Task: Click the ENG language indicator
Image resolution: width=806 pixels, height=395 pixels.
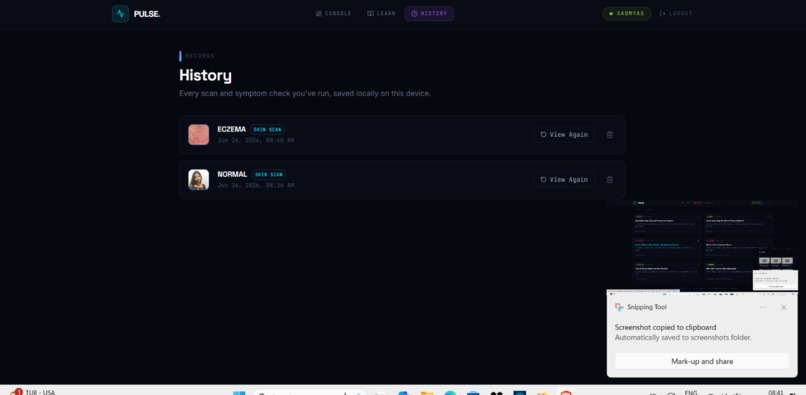Action: 691,392
